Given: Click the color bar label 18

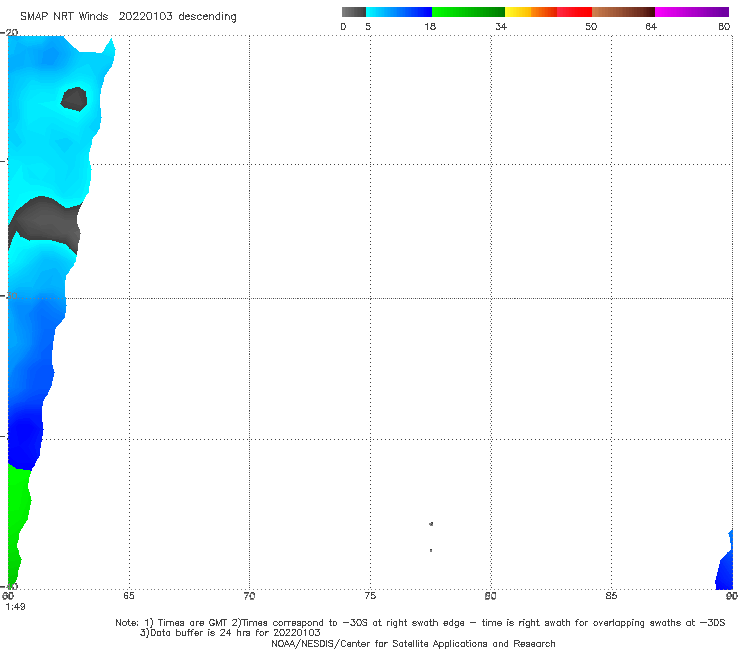Looking at the screenshot, I should [x=430, y=27].
